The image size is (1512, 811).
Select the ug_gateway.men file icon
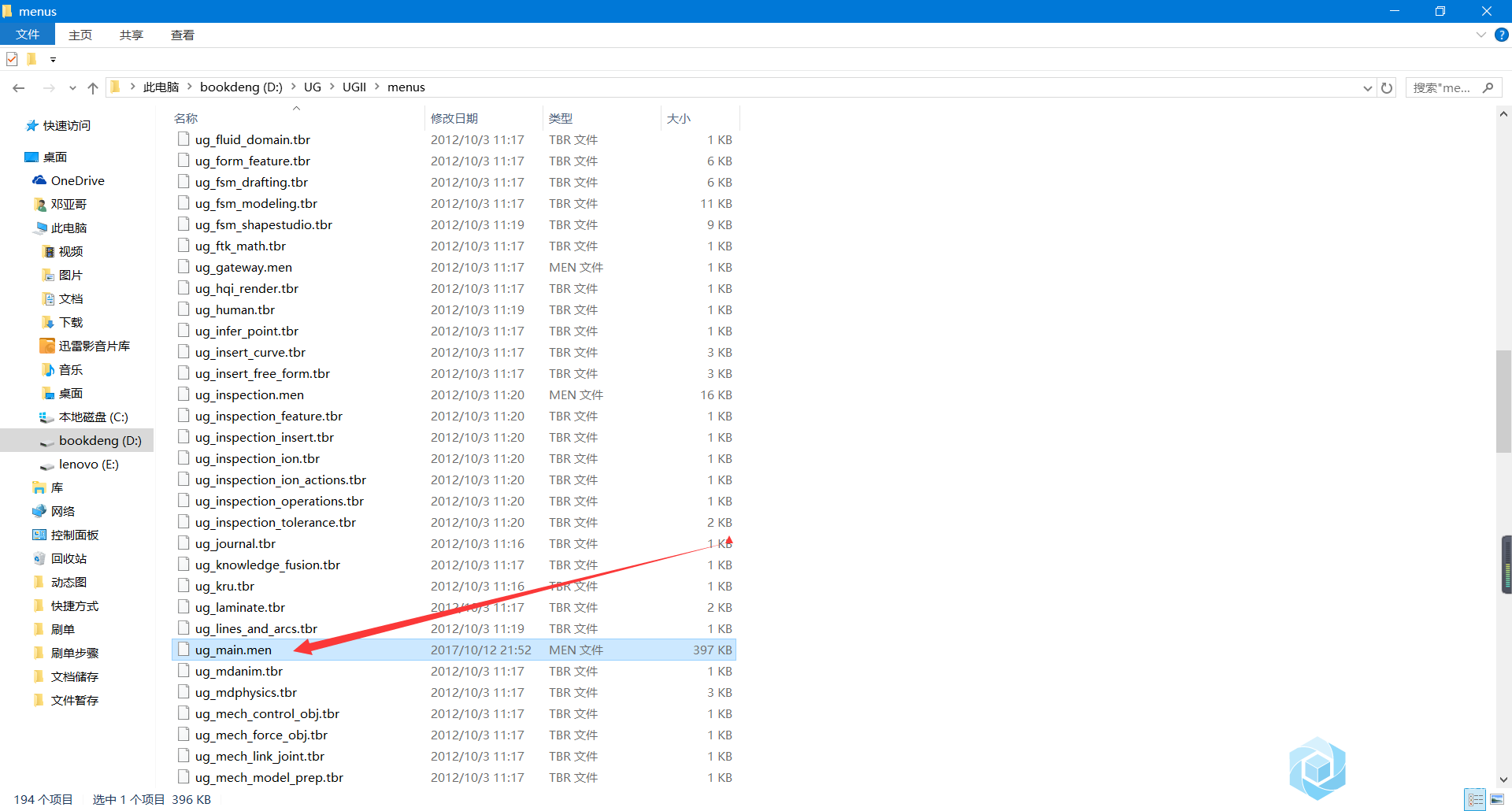[183, 267]
